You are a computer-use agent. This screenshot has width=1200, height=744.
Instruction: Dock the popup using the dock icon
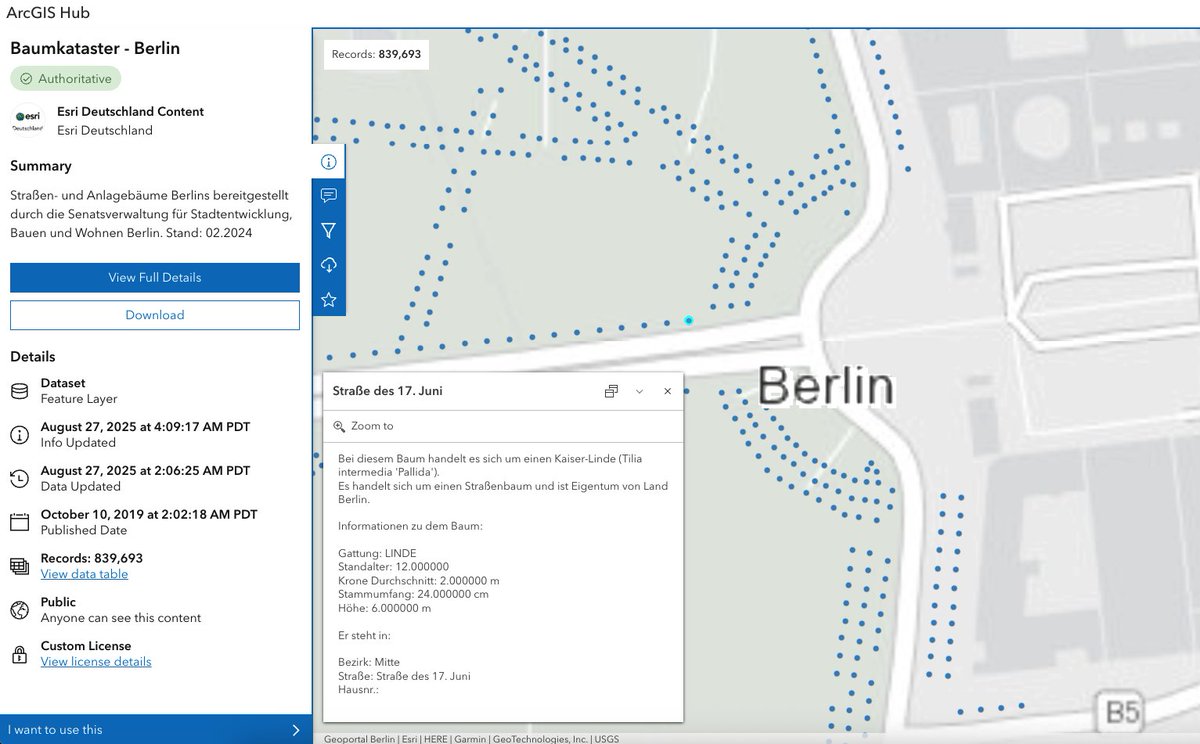[611, 391]
